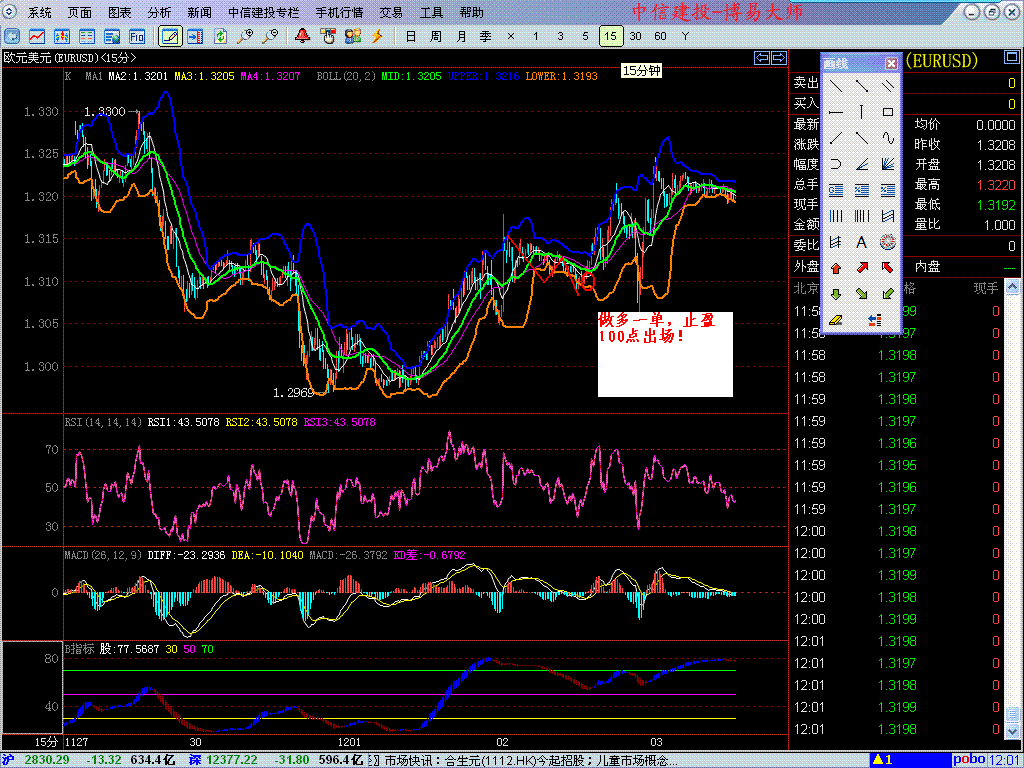Switch to 5-minute period
The height and width of the screenshot is (768, 1024).
pos(585,37)
